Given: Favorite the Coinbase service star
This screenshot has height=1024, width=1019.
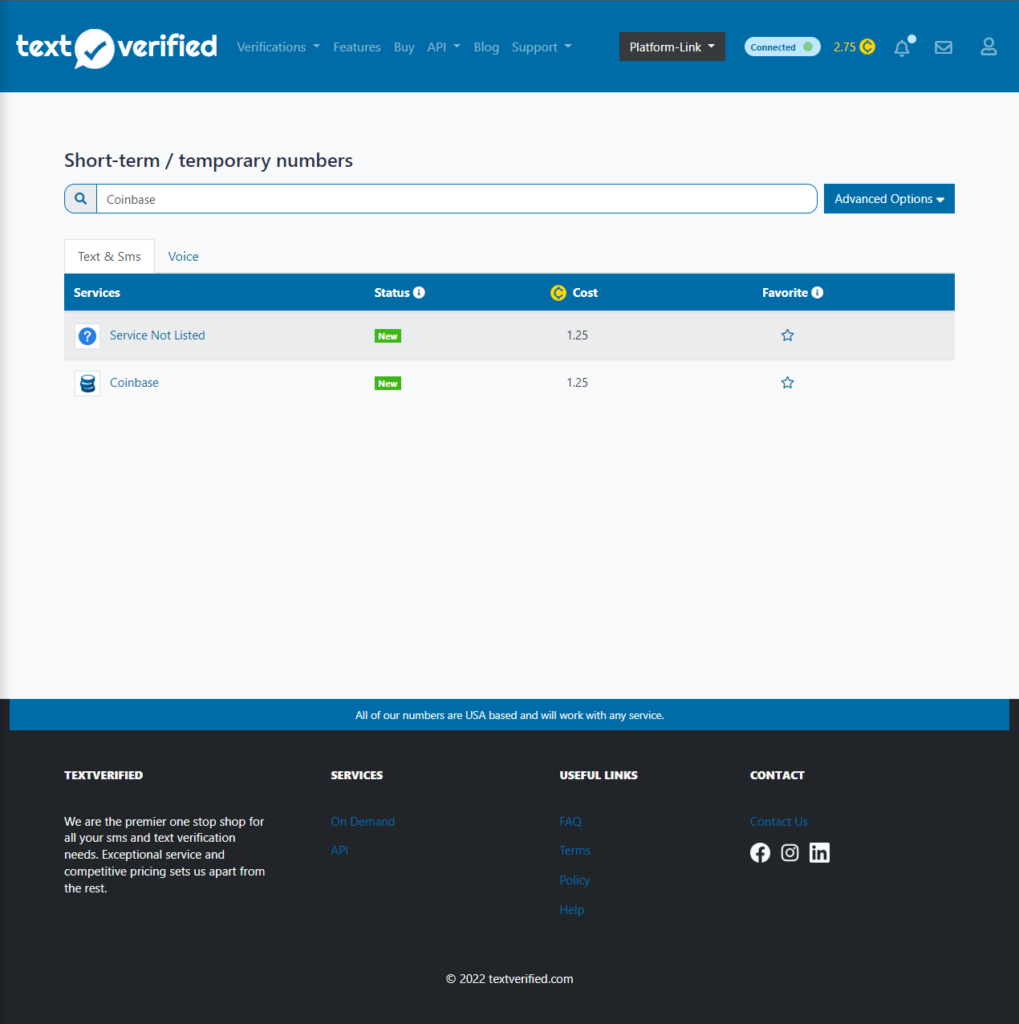Looking at the screenshot, I should tap(787, 383).
